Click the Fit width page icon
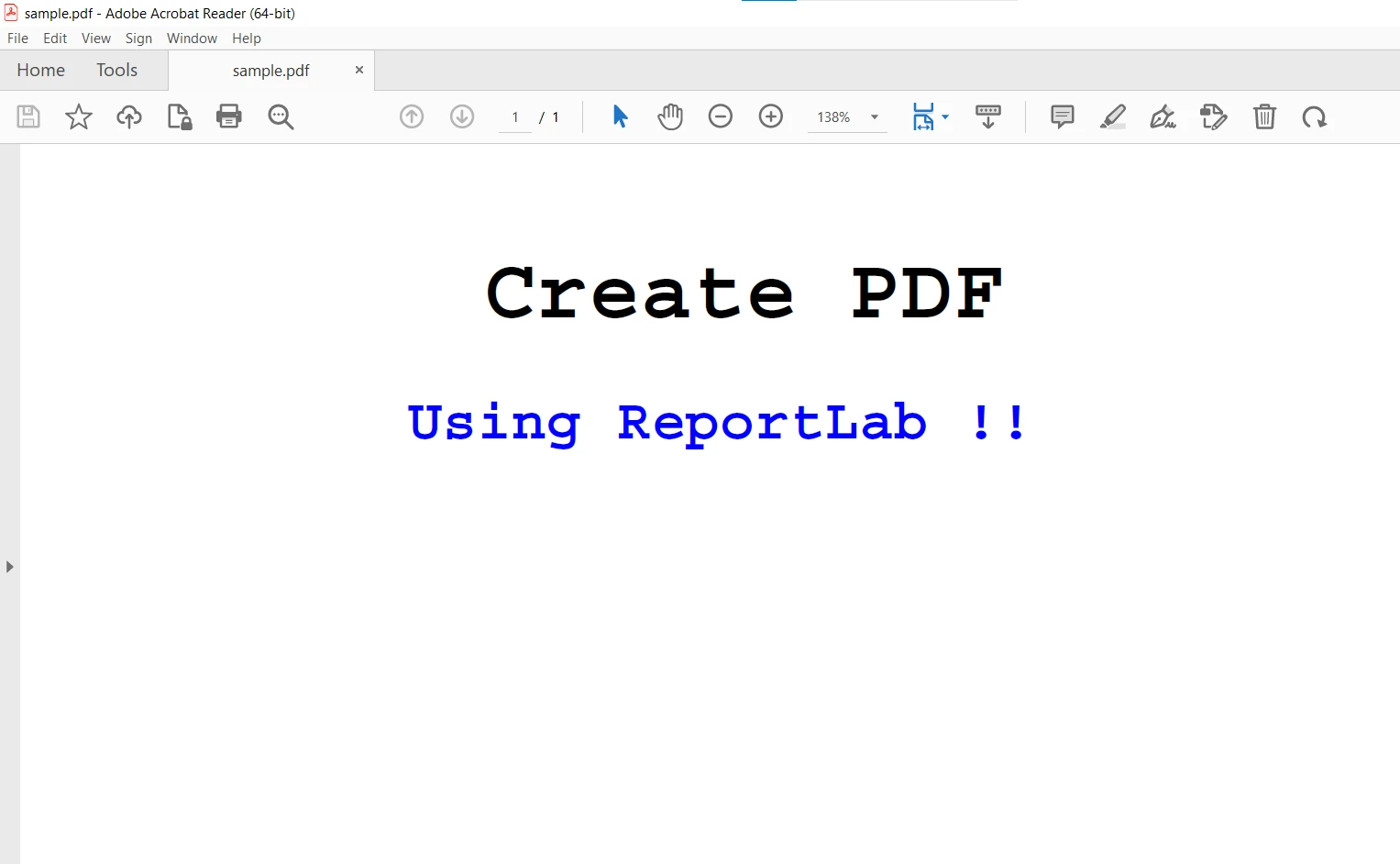This screenshot has width=1400, height=864. pyautogui.click(x=923, y=116)
